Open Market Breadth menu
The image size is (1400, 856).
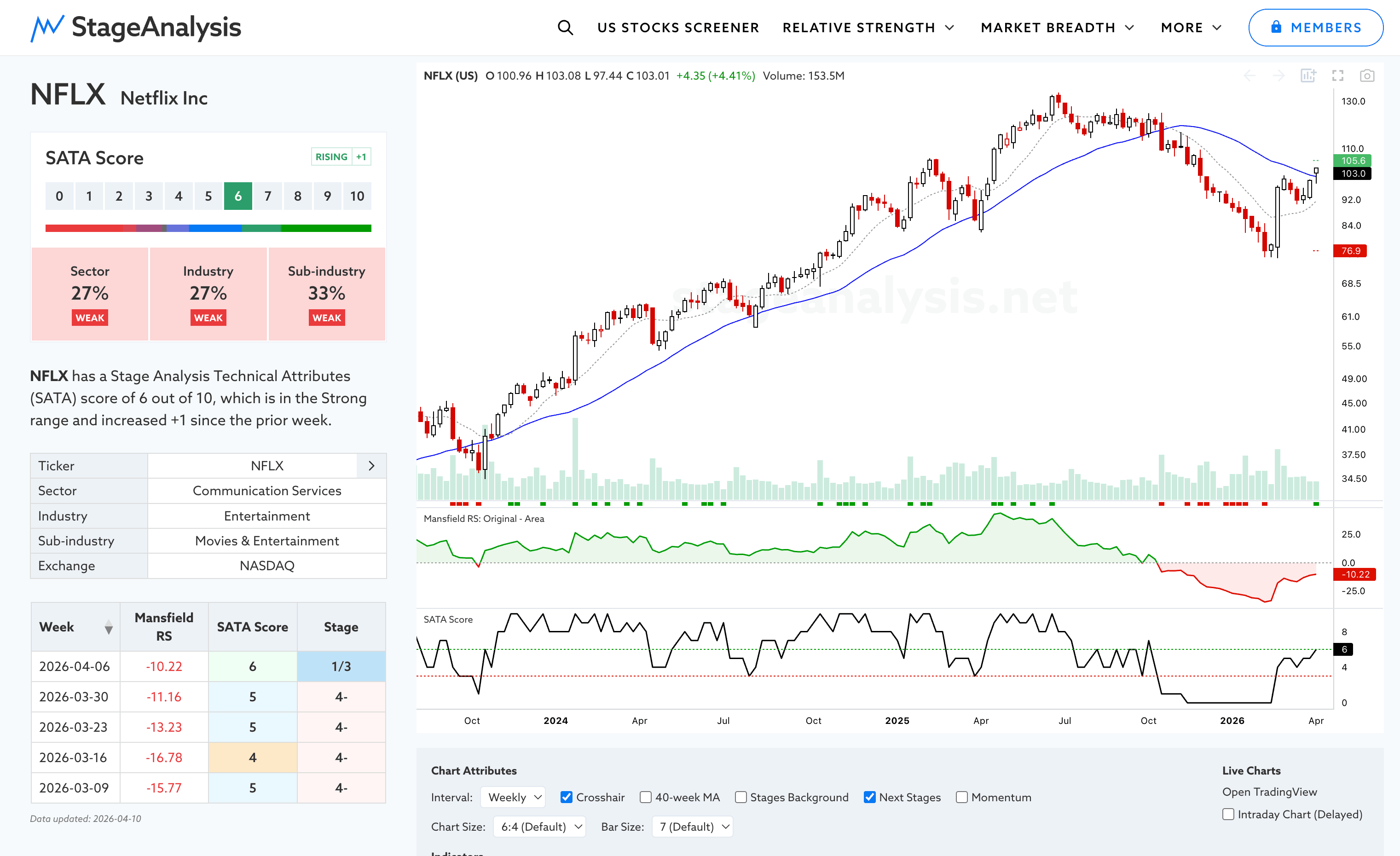[1057, 27]
